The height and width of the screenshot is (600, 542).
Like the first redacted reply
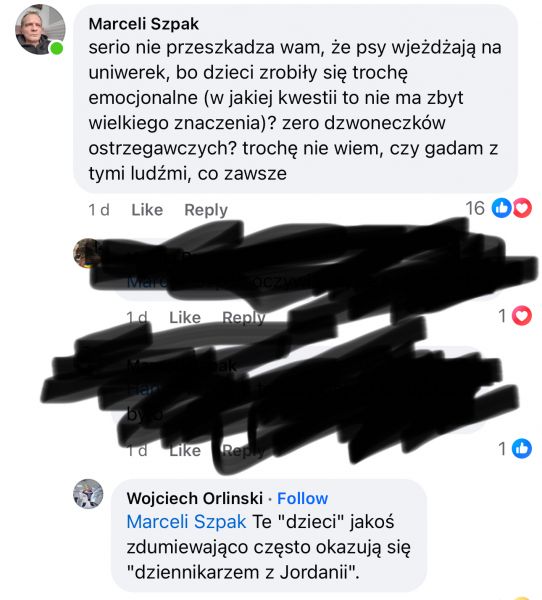click(185, 318)
